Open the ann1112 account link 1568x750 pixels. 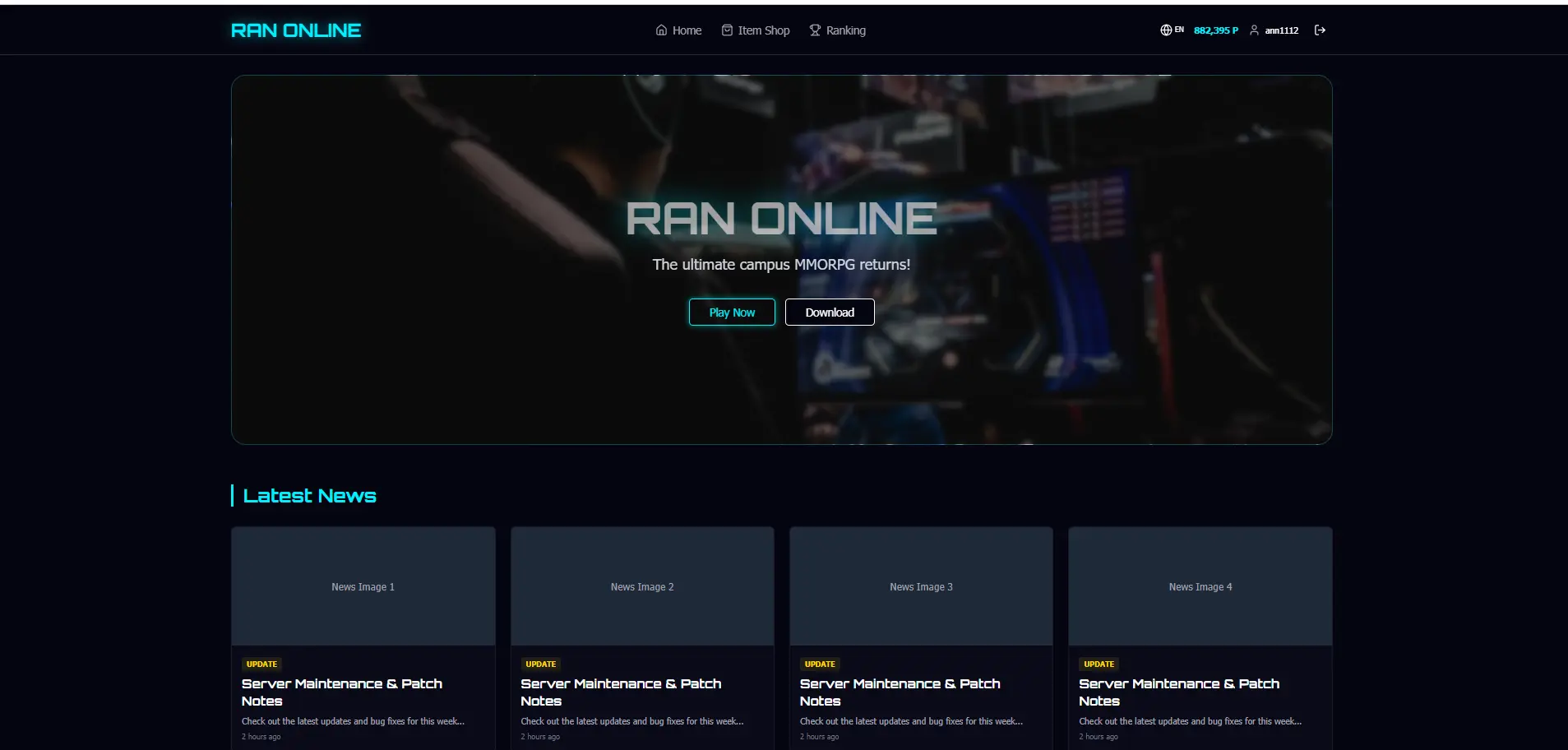[1282, 30]
